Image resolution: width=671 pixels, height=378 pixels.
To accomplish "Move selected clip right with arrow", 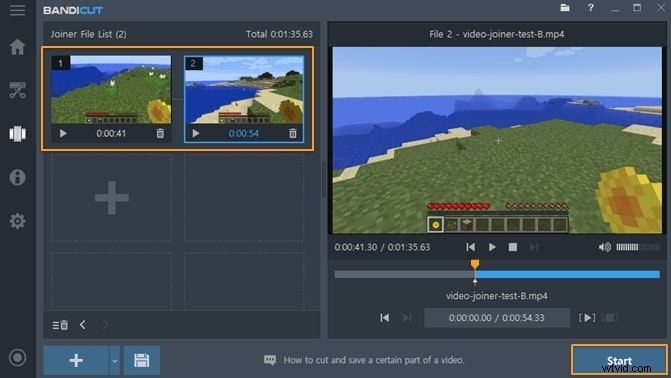I will 105,325.
